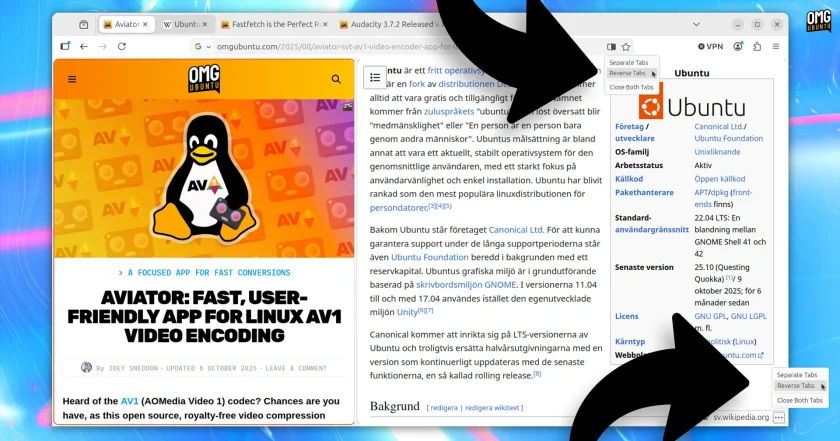
Task: Close the Aviator tab
Action: point(145,25)
